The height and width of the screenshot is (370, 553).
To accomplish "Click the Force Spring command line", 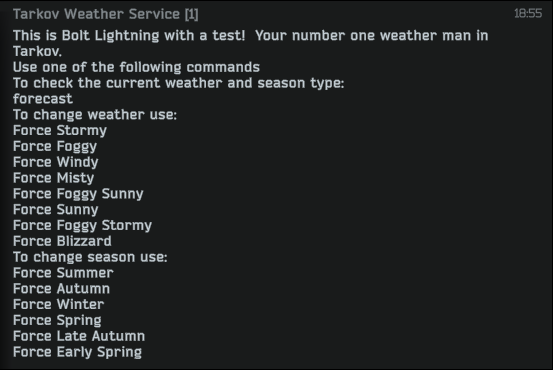I will pos(57,320).
